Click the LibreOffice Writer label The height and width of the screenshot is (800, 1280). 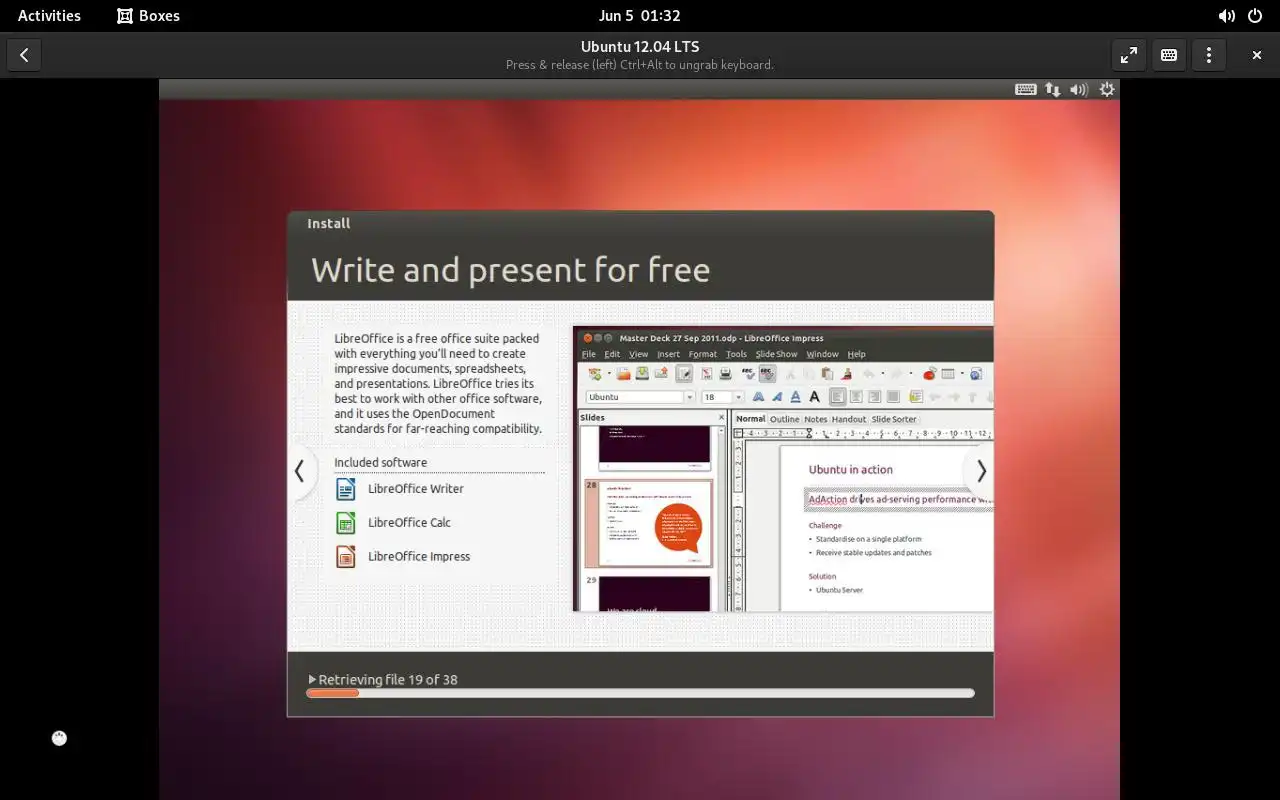coord(416,489)
